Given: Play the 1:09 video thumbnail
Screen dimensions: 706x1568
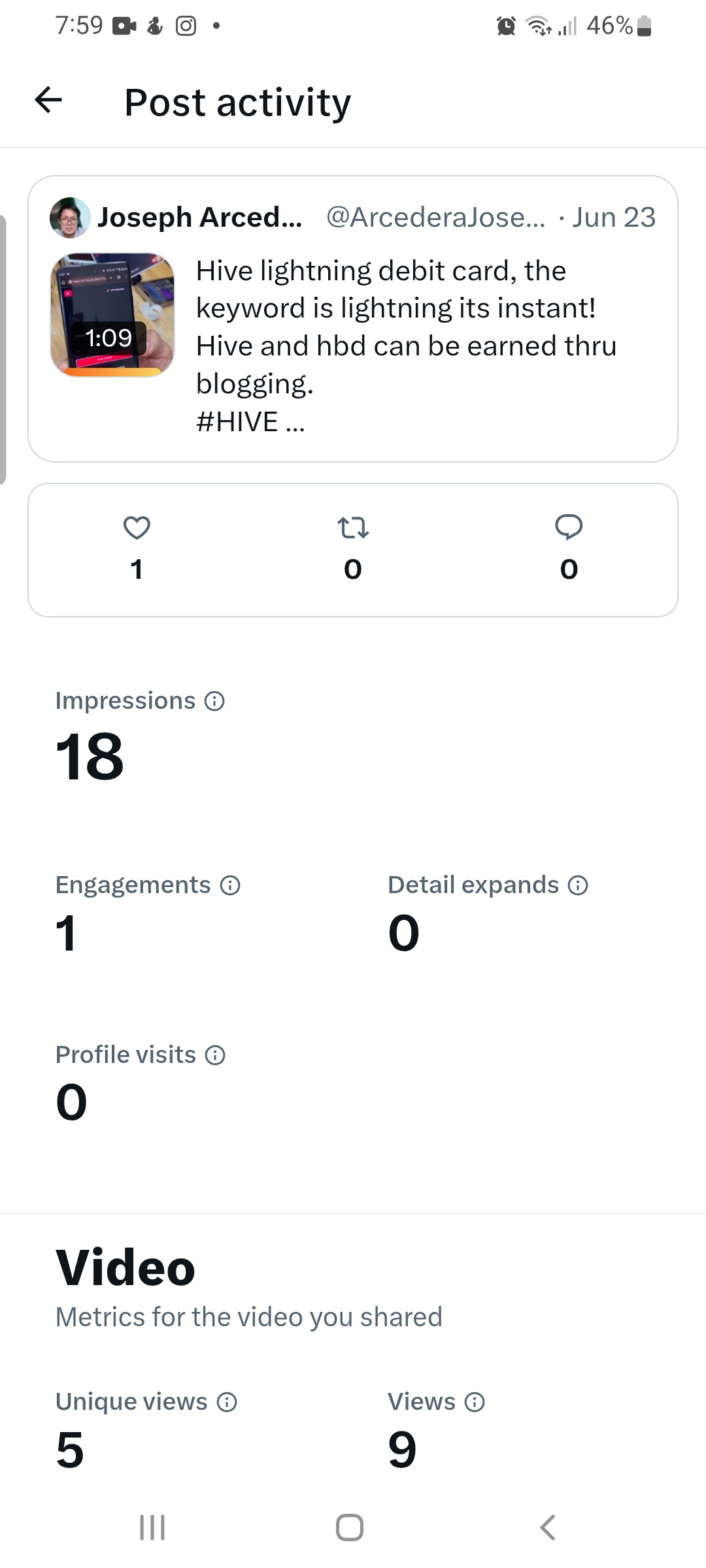Looking at the screenshot, I should click(x=112, y=315).
